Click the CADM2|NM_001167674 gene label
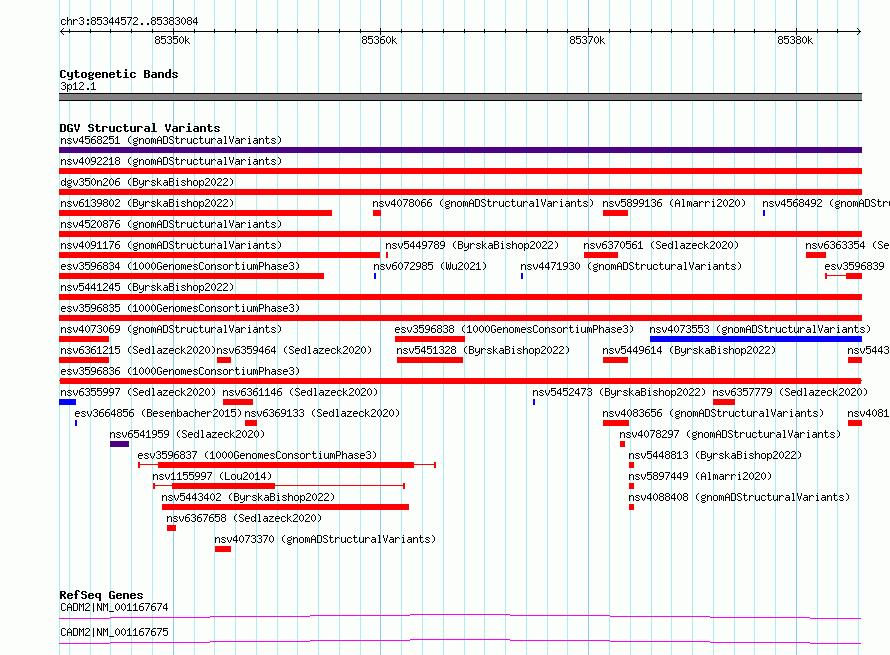 pyautogui.click(x=114, y=607)
